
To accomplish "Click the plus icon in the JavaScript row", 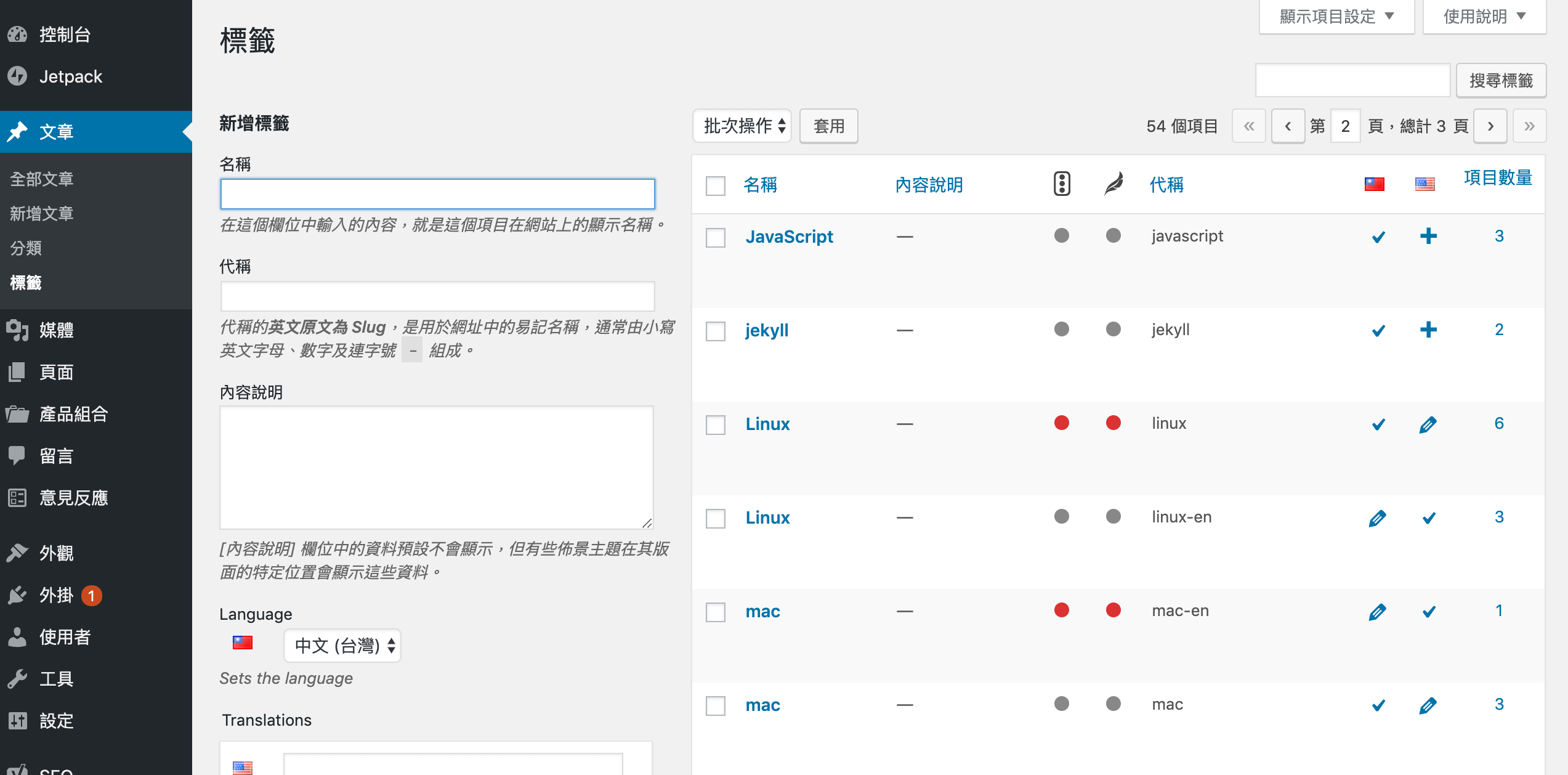I will pos(1428,237).
